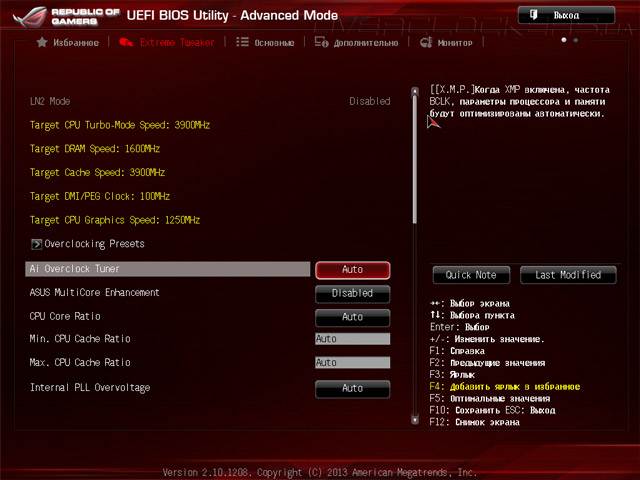Click the star icon beside Избранное
The width and height of the screenshot is (640, 480).
42,42
